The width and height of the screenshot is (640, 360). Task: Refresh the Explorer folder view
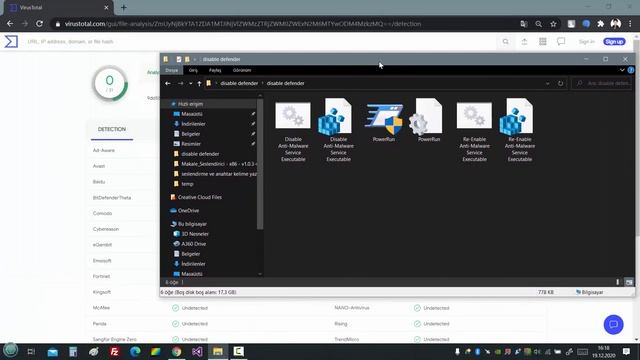tap(560, 83)
